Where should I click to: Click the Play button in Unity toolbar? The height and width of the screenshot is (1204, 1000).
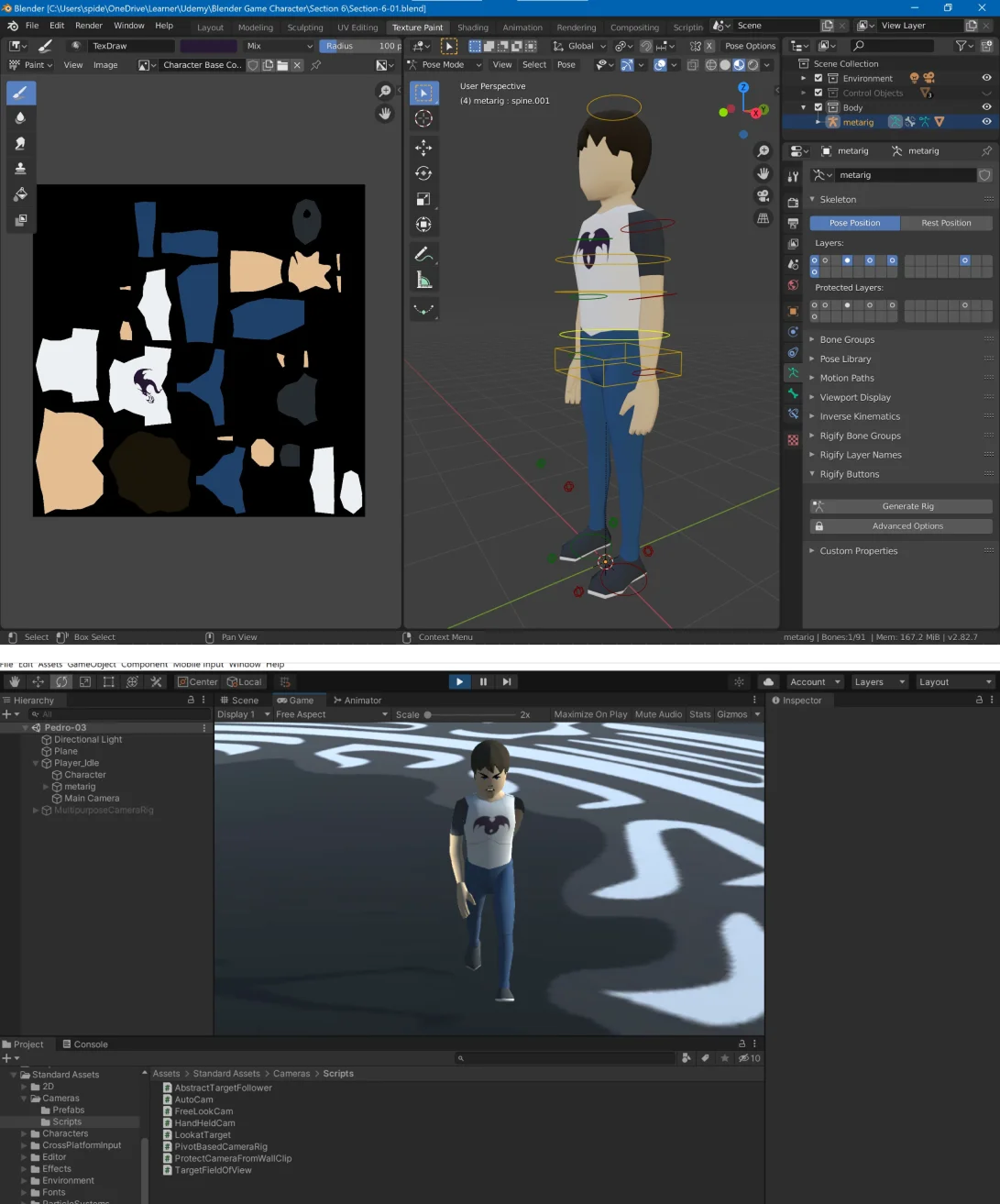click(x=459, y=681)
